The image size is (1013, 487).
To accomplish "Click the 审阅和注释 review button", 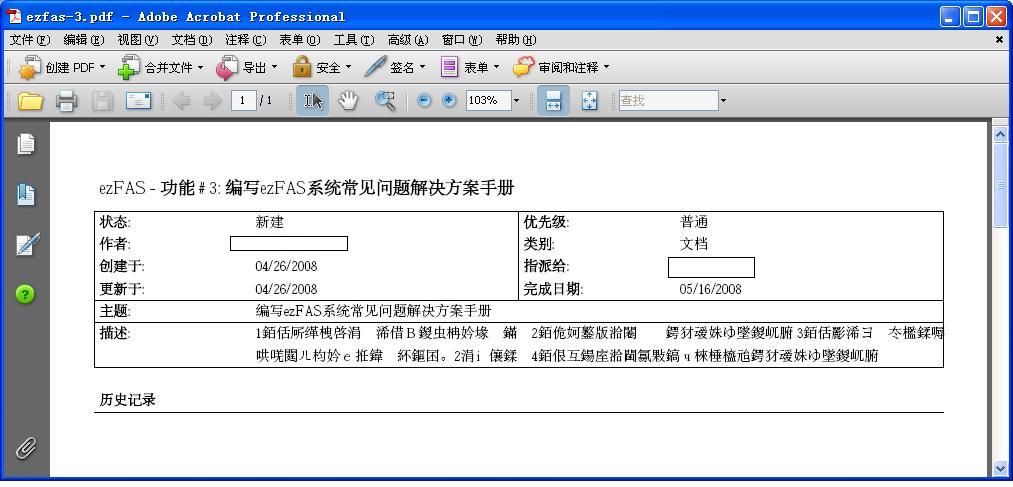I will coord(561,67).
